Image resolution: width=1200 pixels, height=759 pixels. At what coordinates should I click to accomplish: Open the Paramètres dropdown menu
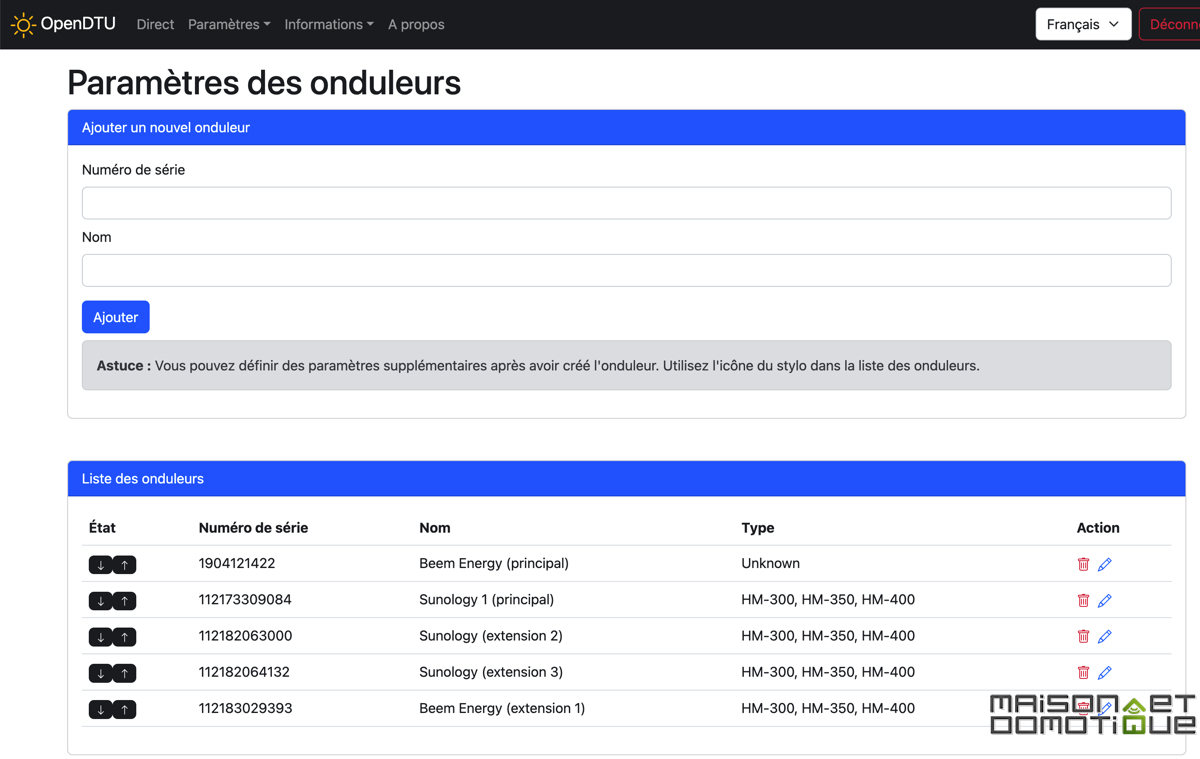229,24
